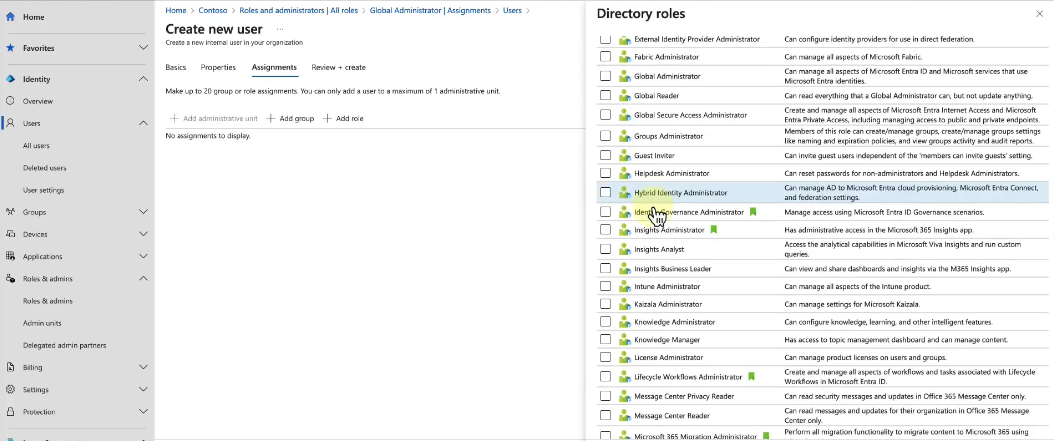The height and width of the screenshot is (441, 1054).
Task: Click the ellipsis next to Create new user
Action: click(280, 29)
